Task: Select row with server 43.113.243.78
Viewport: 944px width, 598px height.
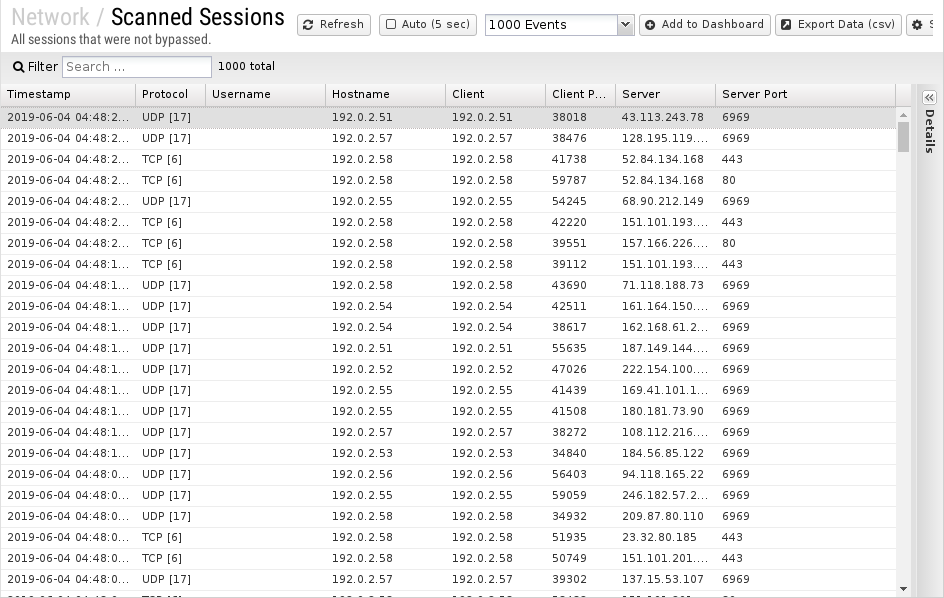Action: click(x=662, y=117)
